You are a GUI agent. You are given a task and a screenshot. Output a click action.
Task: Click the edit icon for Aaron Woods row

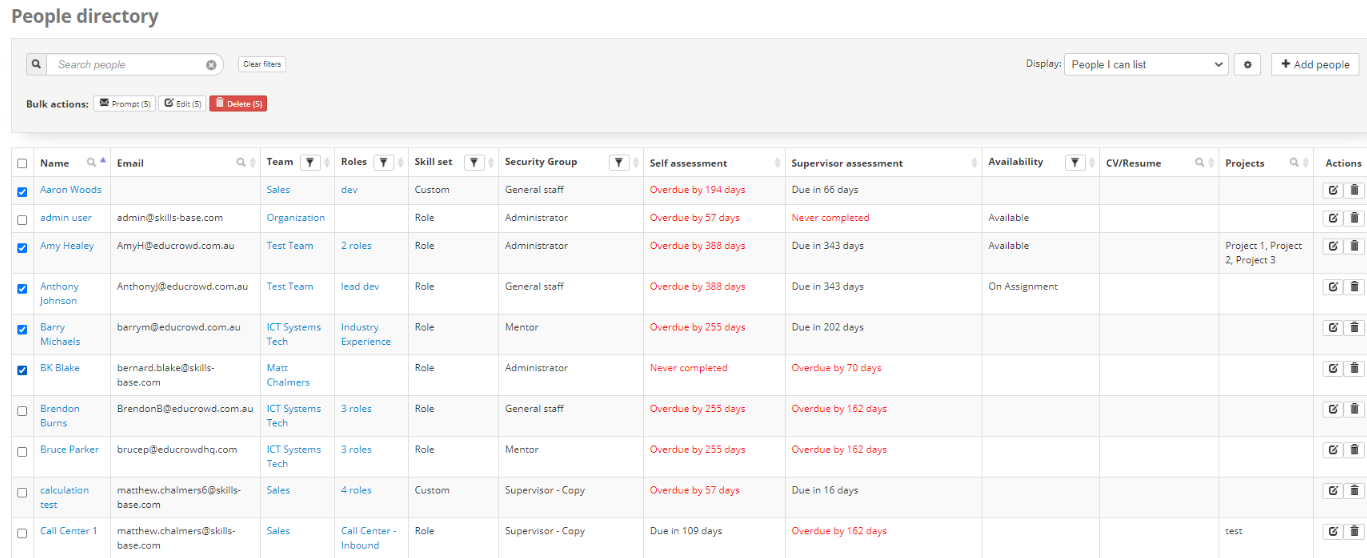pyautogui.click(x=1332, y=190)
